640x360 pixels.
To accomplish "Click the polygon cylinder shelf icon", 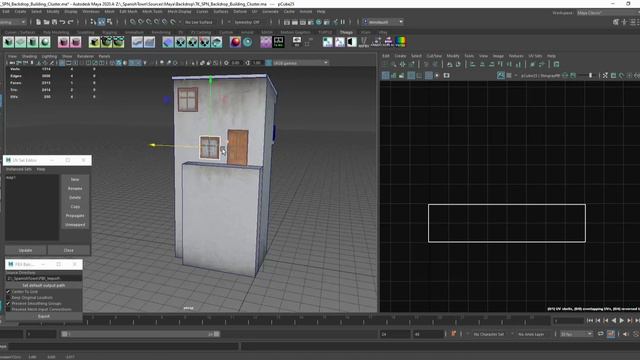I will [33, 42].
